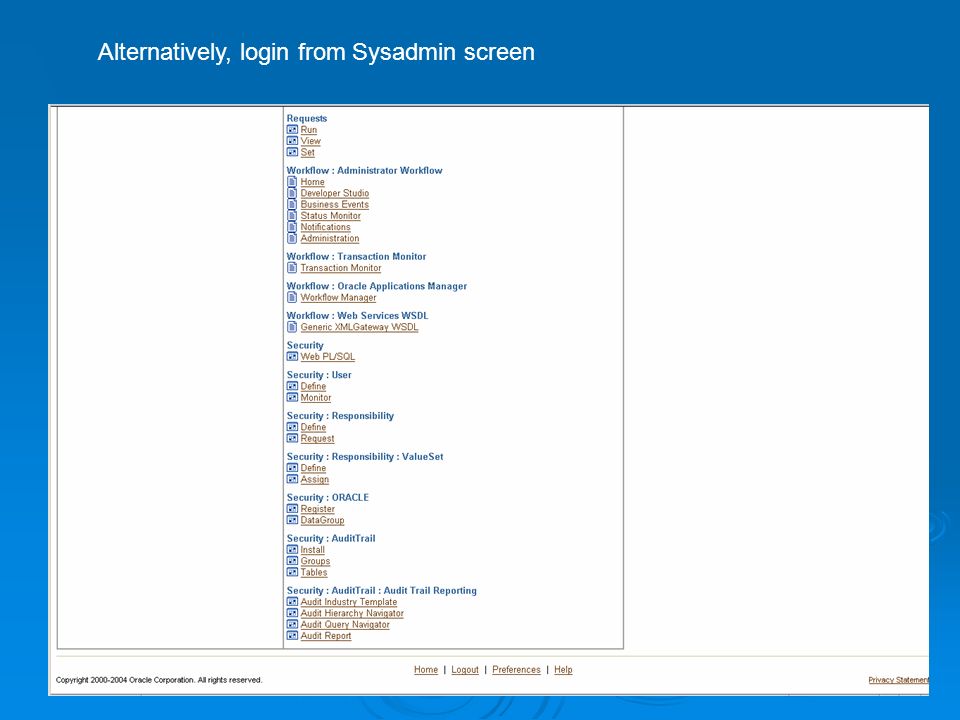Open the Administration link

pyautogui.click(x=329, y=238)
